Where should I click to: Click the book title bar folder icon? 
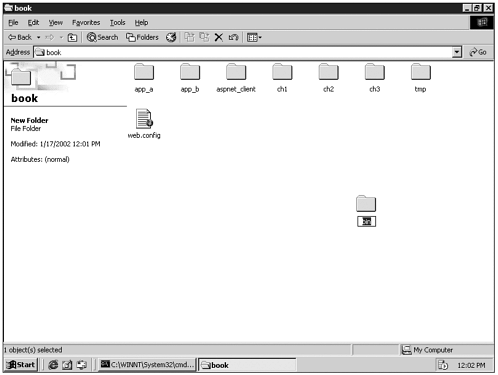click(9, 8)
